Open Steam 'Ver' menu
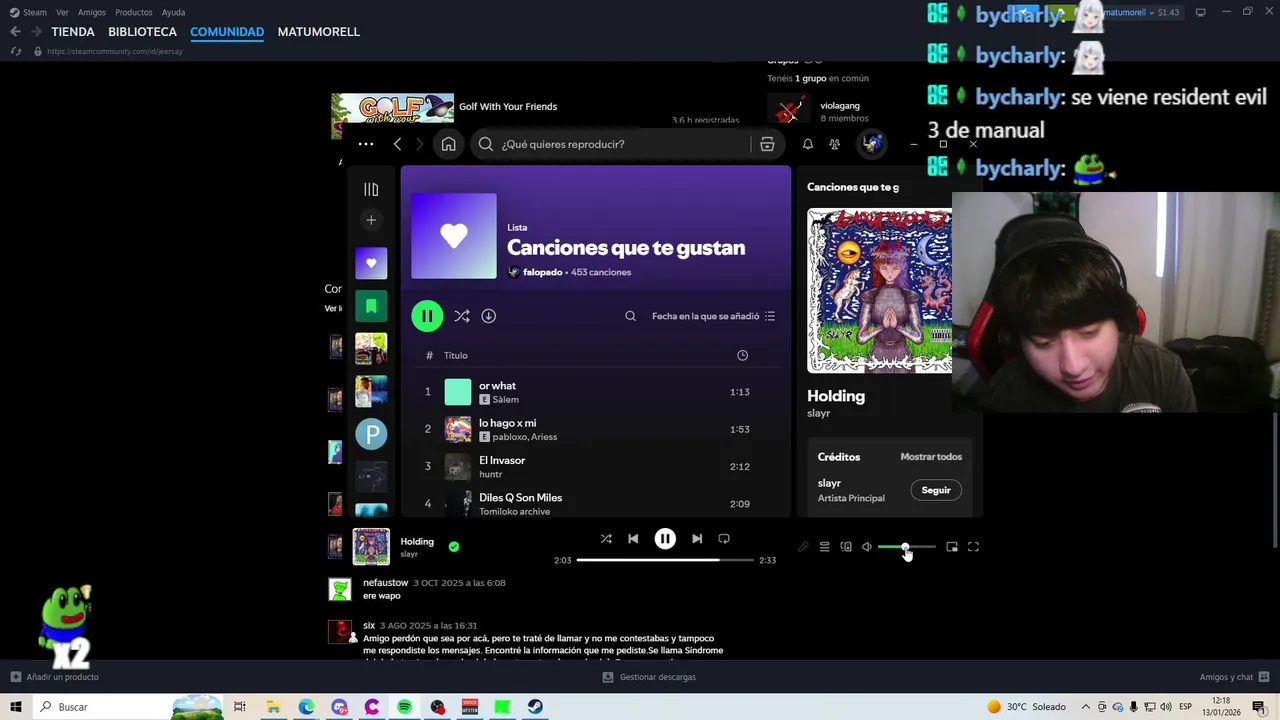1280x720 pixels. [62, 12]
